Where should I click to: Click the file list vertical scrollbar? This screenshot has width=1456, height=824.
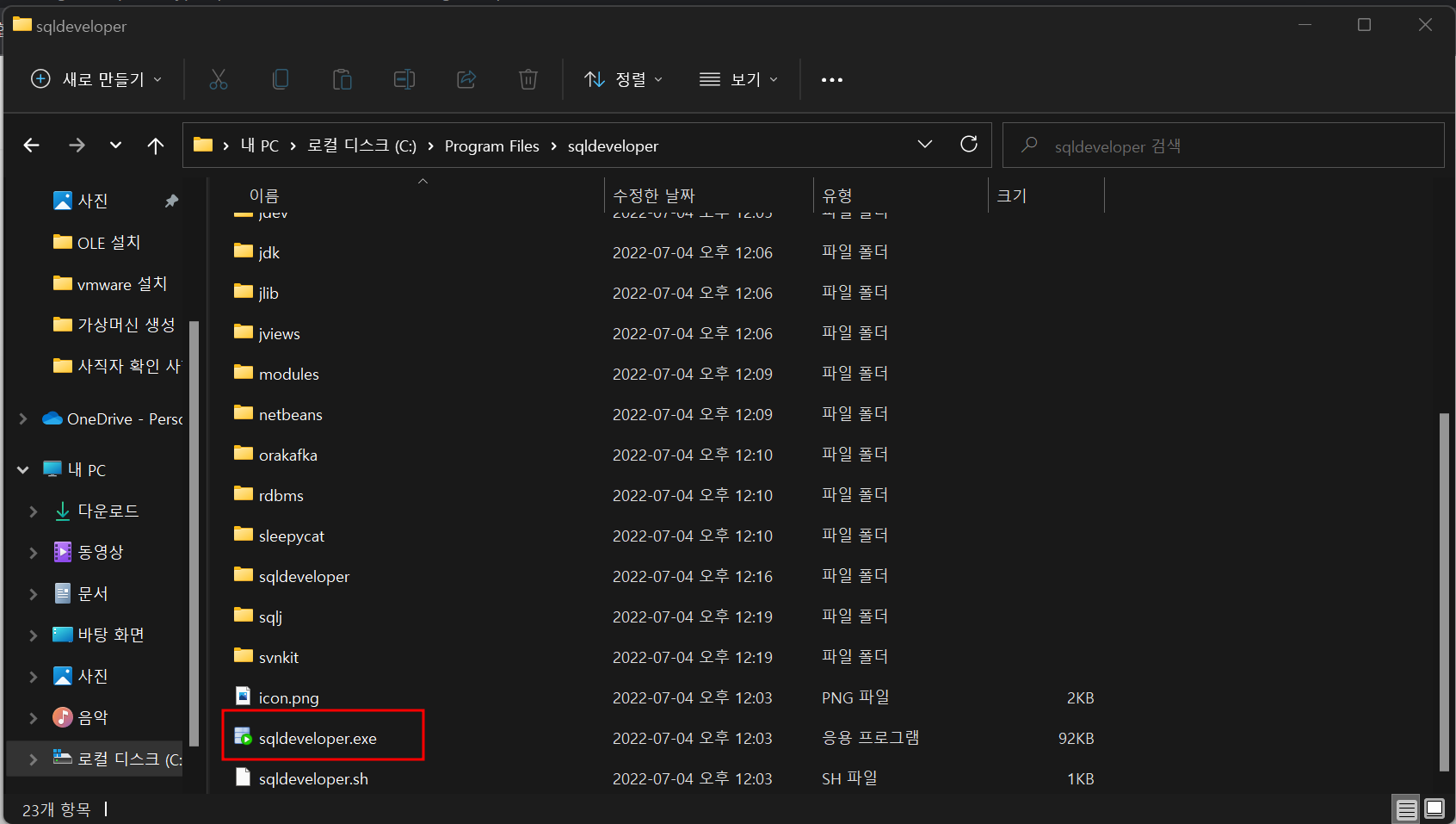coord(1444,592)
